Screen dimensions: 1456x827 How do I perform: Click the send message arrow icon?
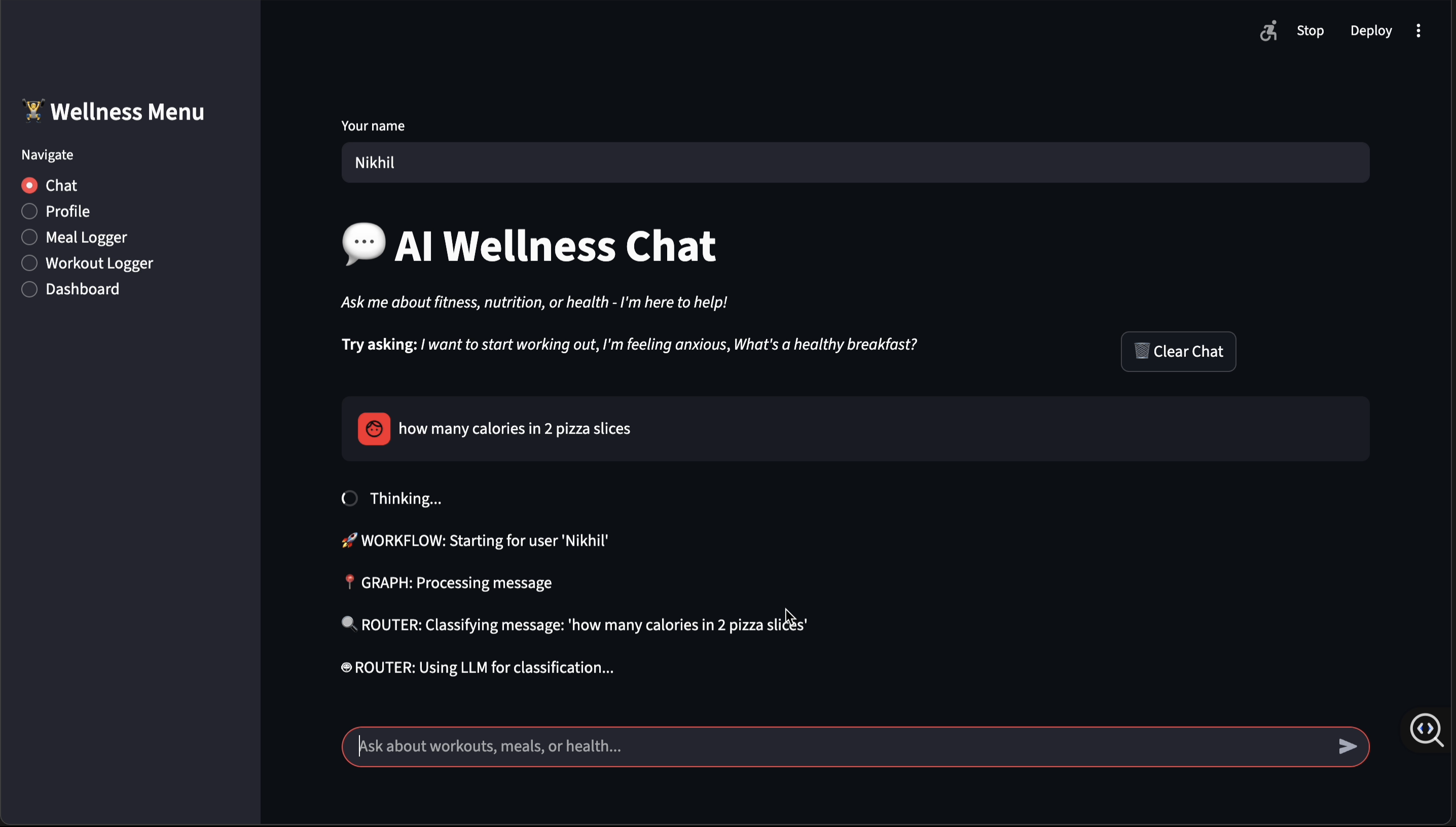[x=1347, y=746]
